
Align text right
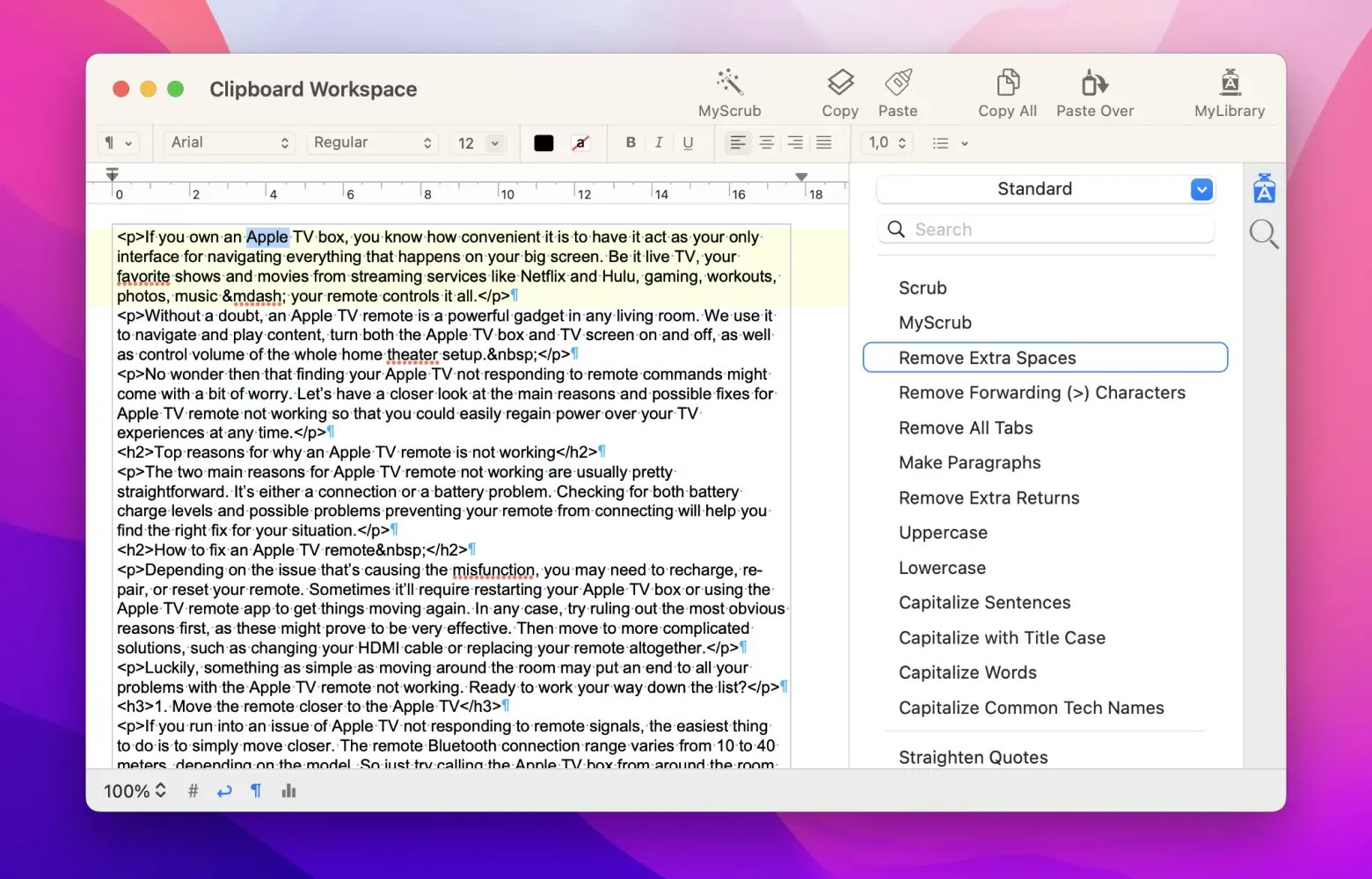pos(795,142)
